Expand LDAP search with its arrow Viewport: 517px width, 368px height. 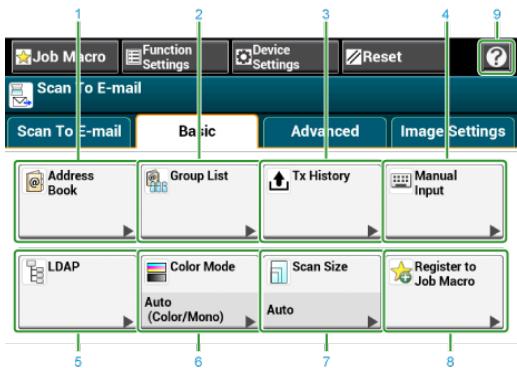[128, 322]
